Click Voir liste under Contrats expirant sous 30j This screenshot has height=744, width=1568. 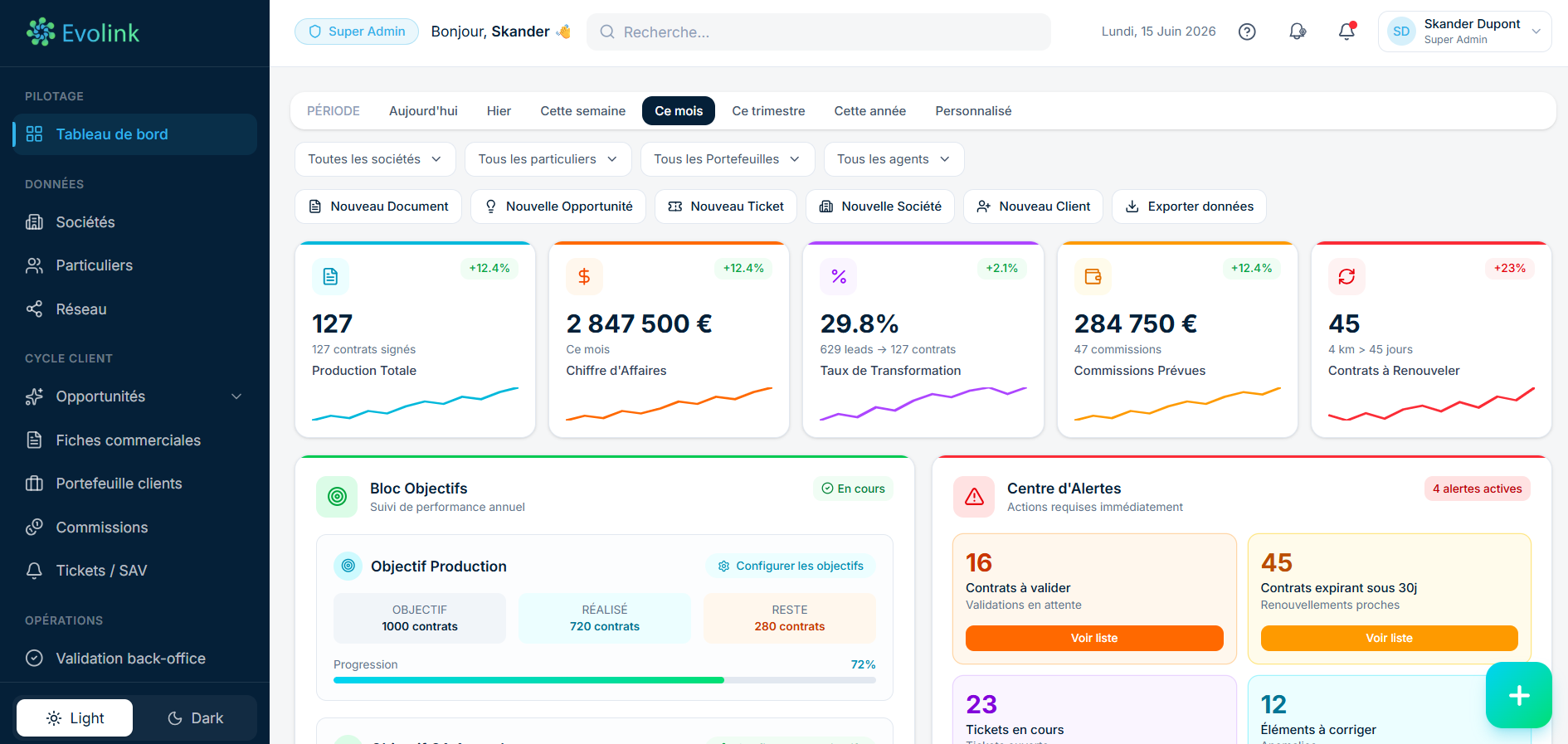(x=1389, y=638)
